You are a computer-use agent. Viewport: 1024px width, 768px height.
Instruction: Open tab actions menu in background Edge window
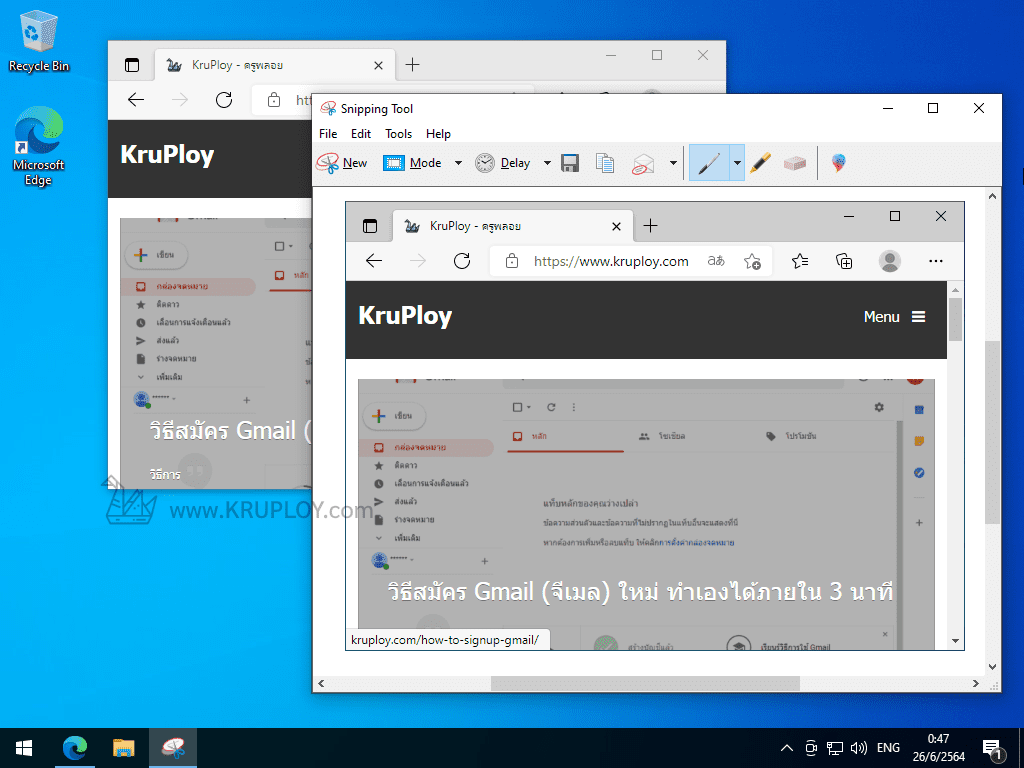pyautogui.click(x=132, y=65)
